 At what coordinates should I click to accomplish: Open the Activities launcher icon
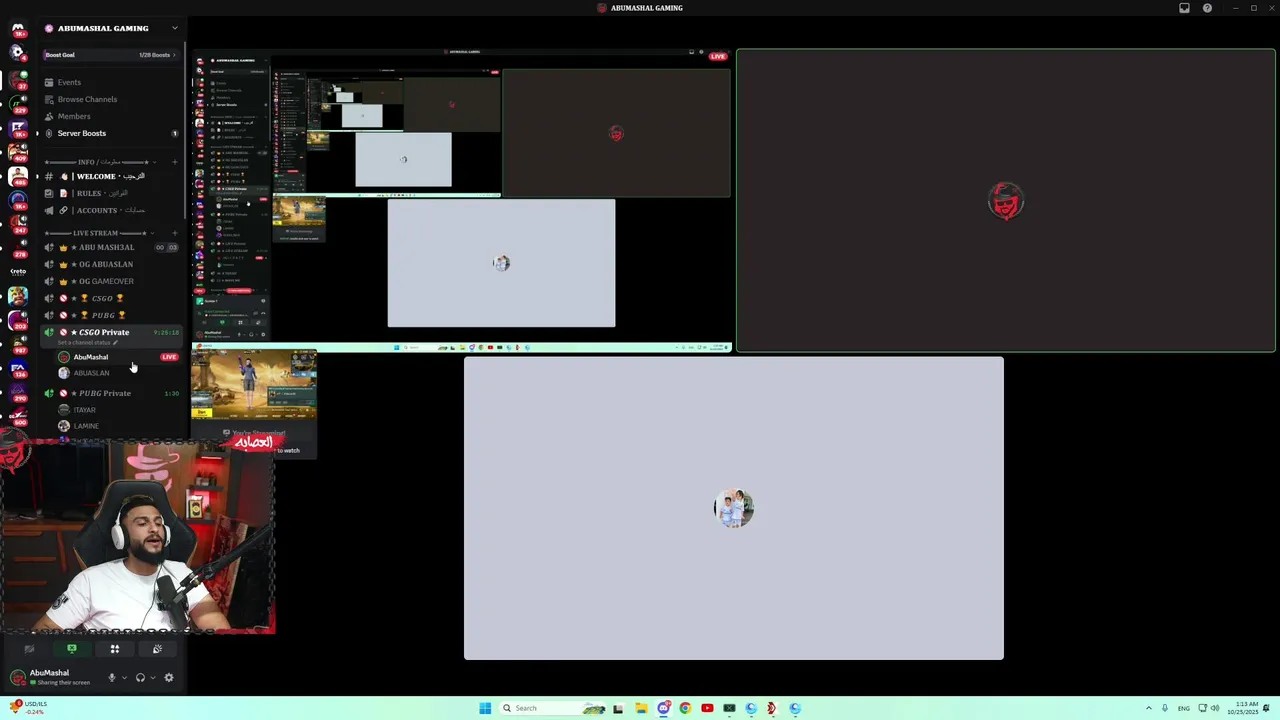(x=114, y=649)
